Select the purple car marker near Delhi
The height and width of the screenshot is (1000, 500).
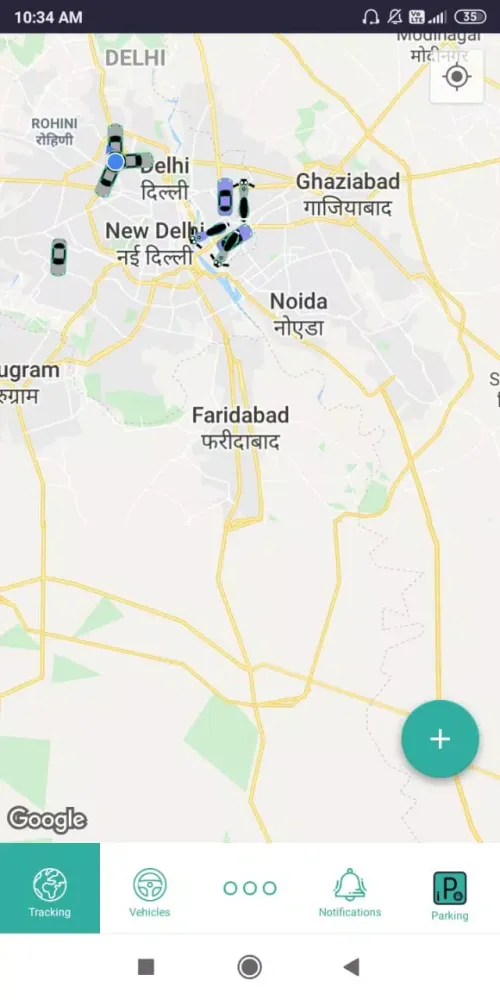(225, 196)
